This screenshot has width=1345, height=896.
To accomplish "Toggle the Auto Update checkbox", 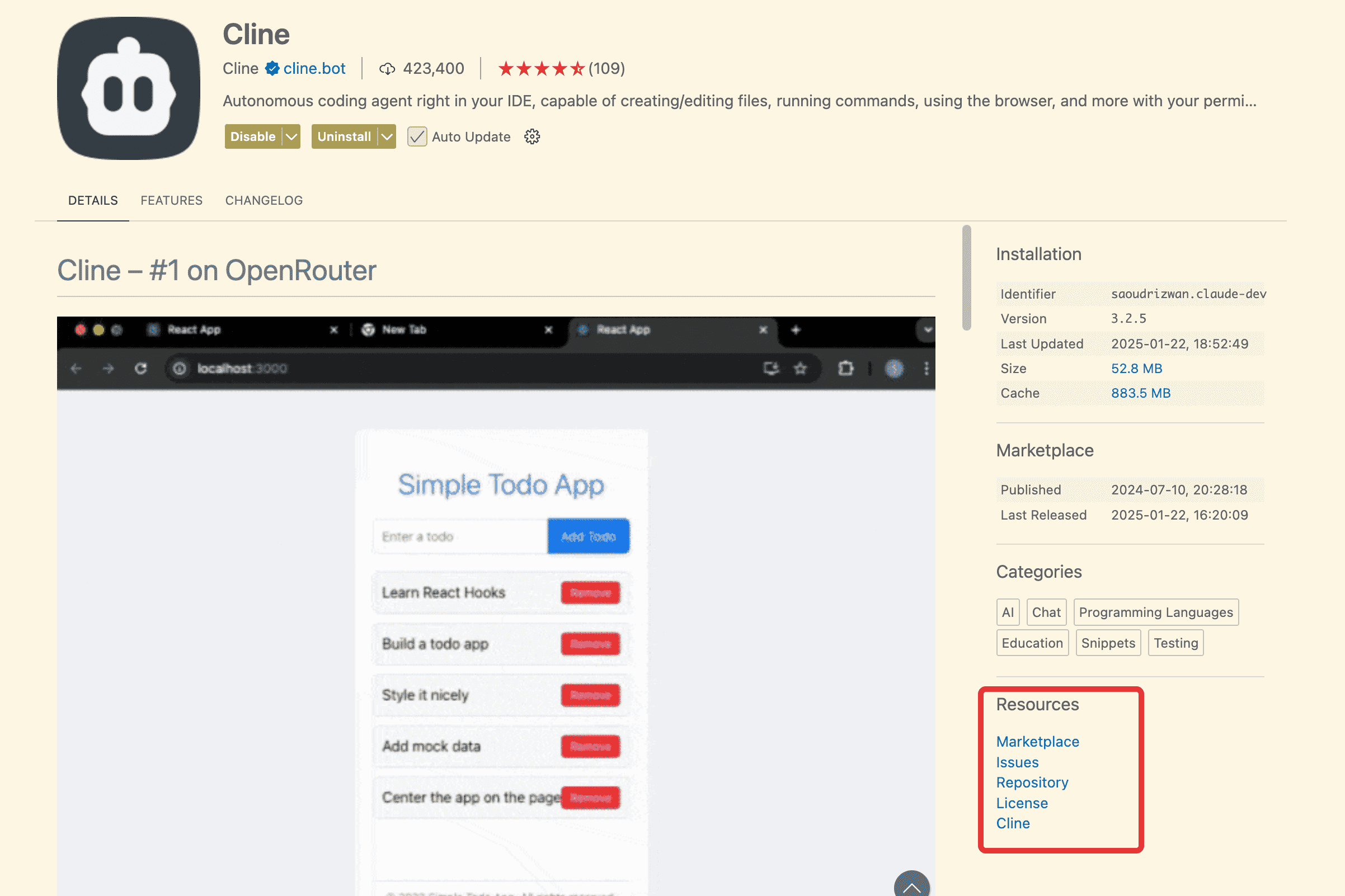I will tap(417, 136).
